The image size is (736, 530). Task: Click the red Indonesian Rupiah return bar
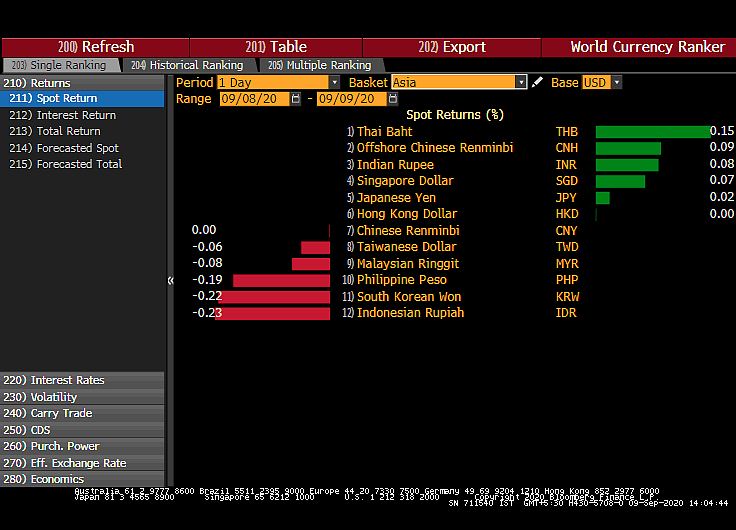272,314
